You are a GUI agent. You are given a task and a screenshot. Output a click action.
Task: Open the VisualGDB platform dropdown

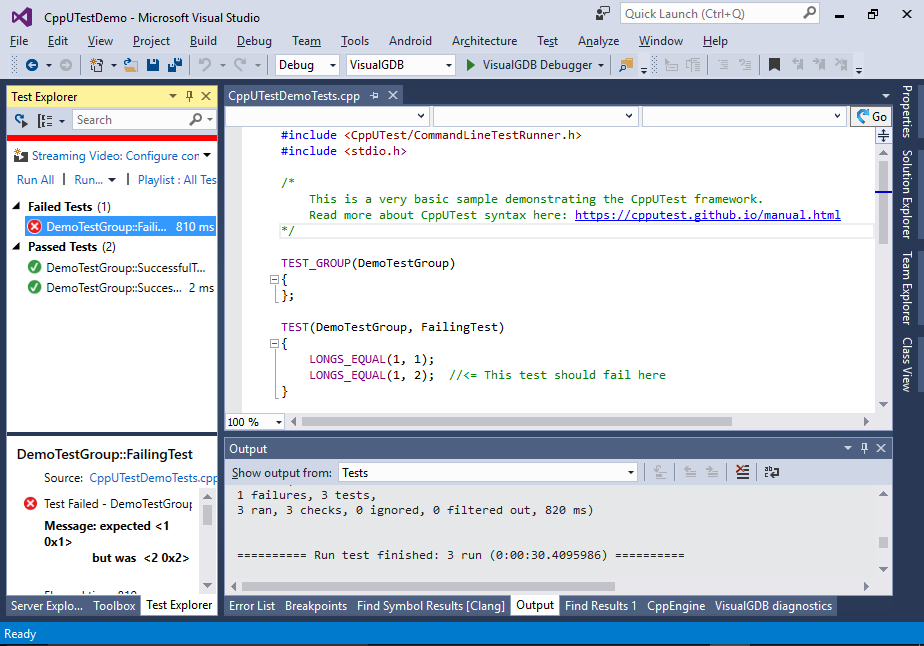coord(449,65)
